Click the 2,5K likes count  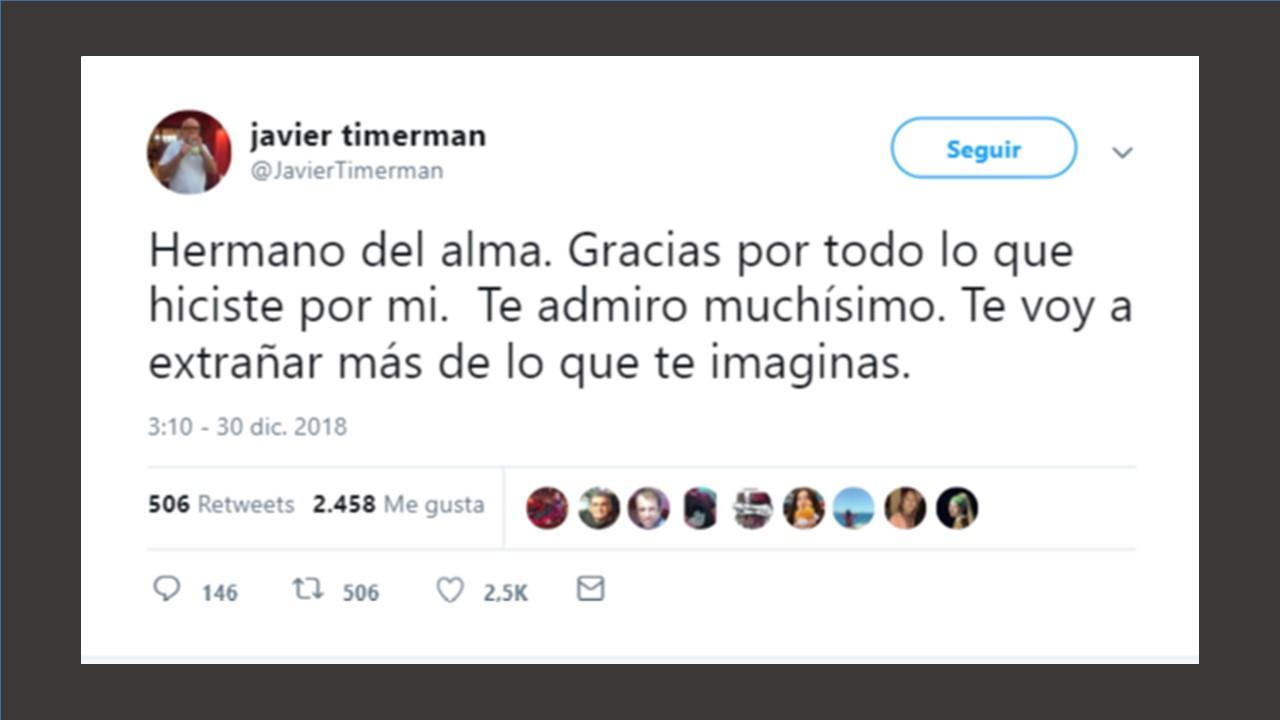[x=506, y=593]
